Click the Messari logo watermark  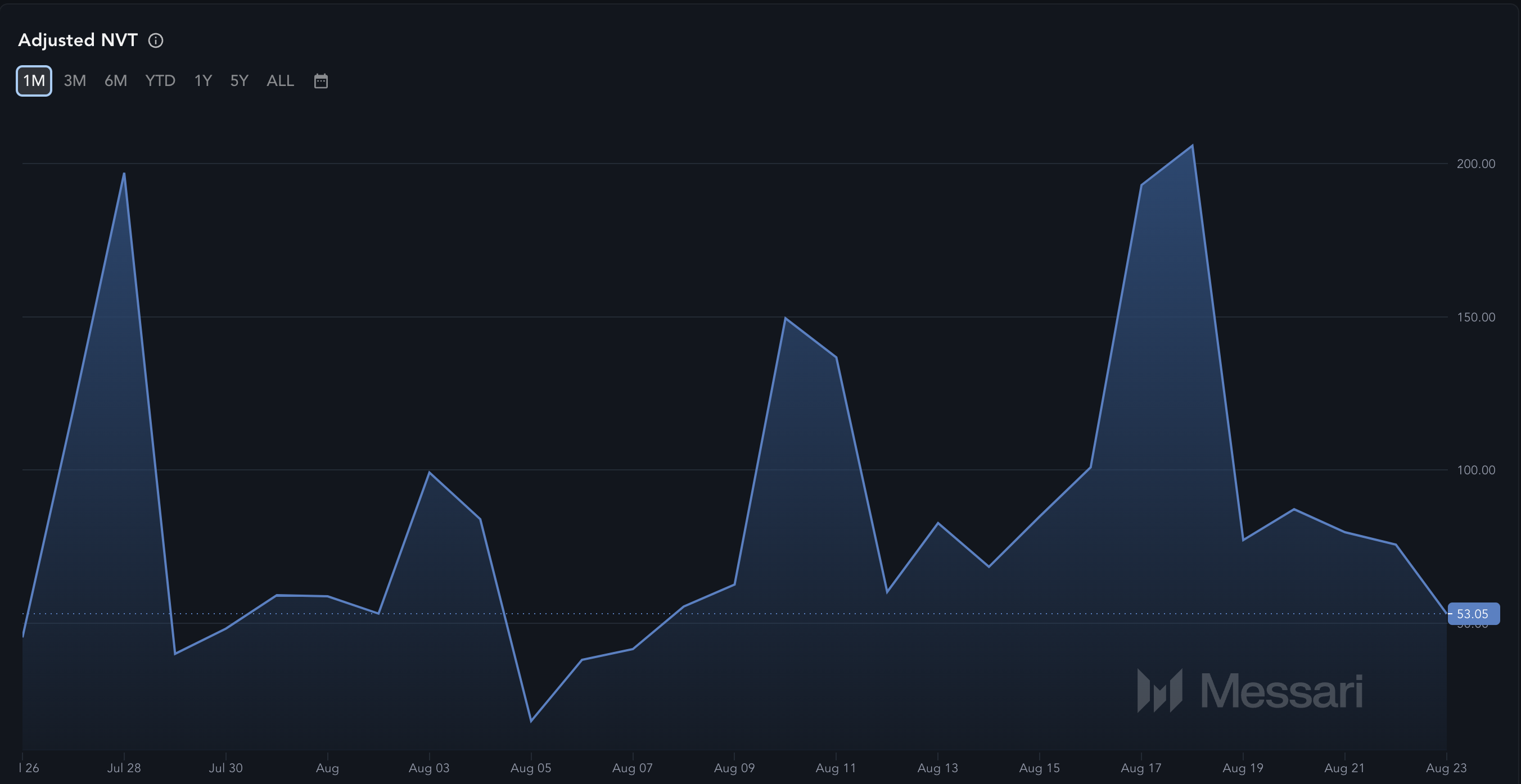click(x=1250, y=690)
